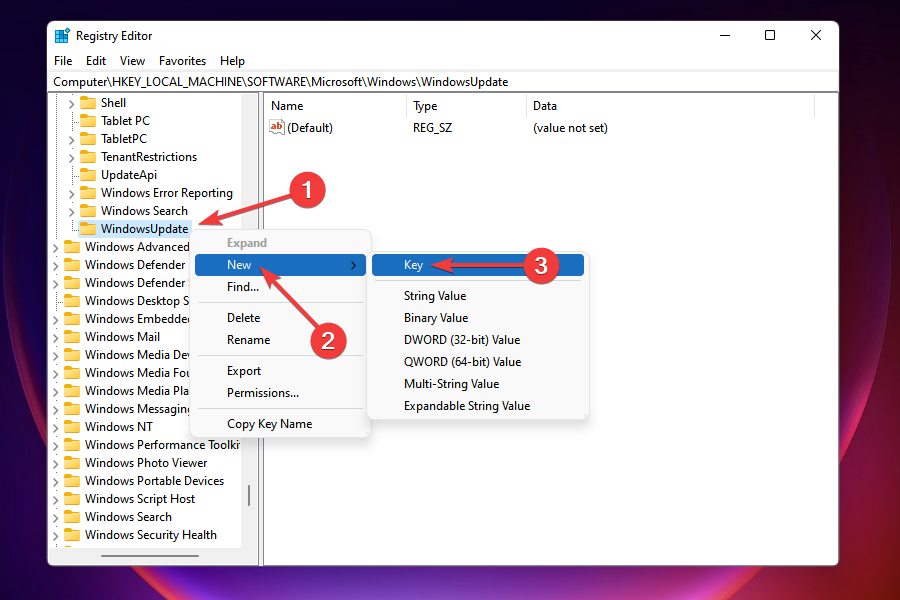Sort by the Type column header
This screenshot has width=900, height=600.
click(x=466, y=106)
